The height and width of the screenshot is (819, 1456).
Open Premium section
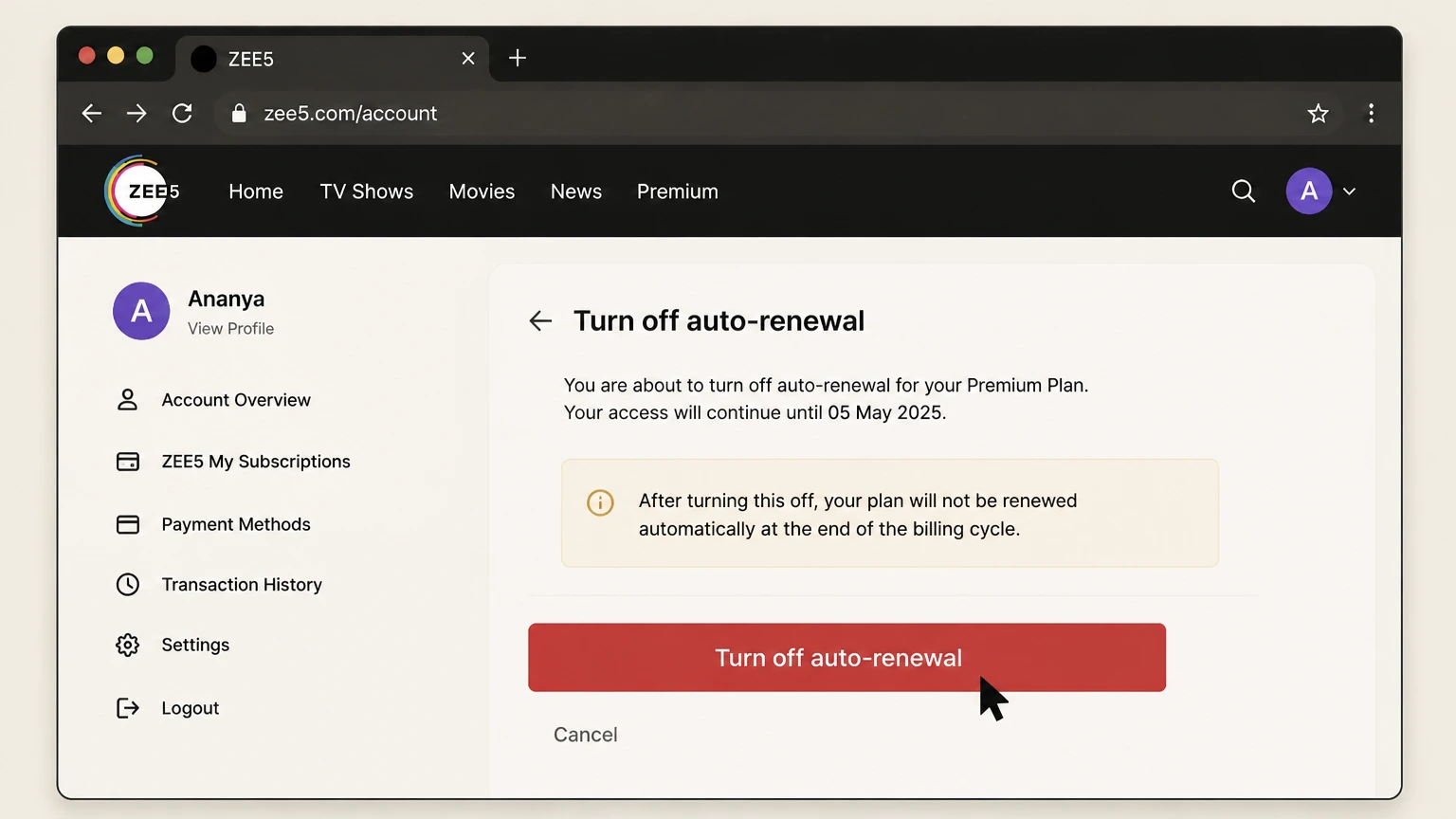[678, 191]
